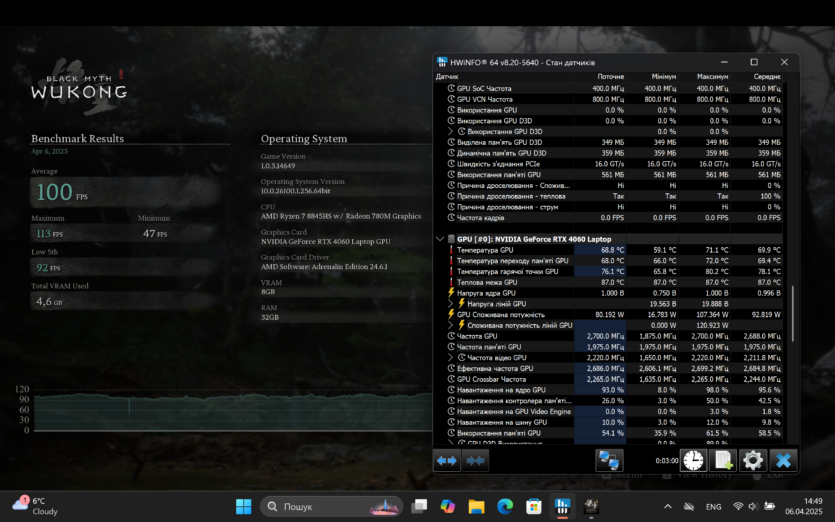The width and height of the screenshot is (835, 522).
Task: Select Навантаження на GPU Video Engine row
Action: click(608, 411)
